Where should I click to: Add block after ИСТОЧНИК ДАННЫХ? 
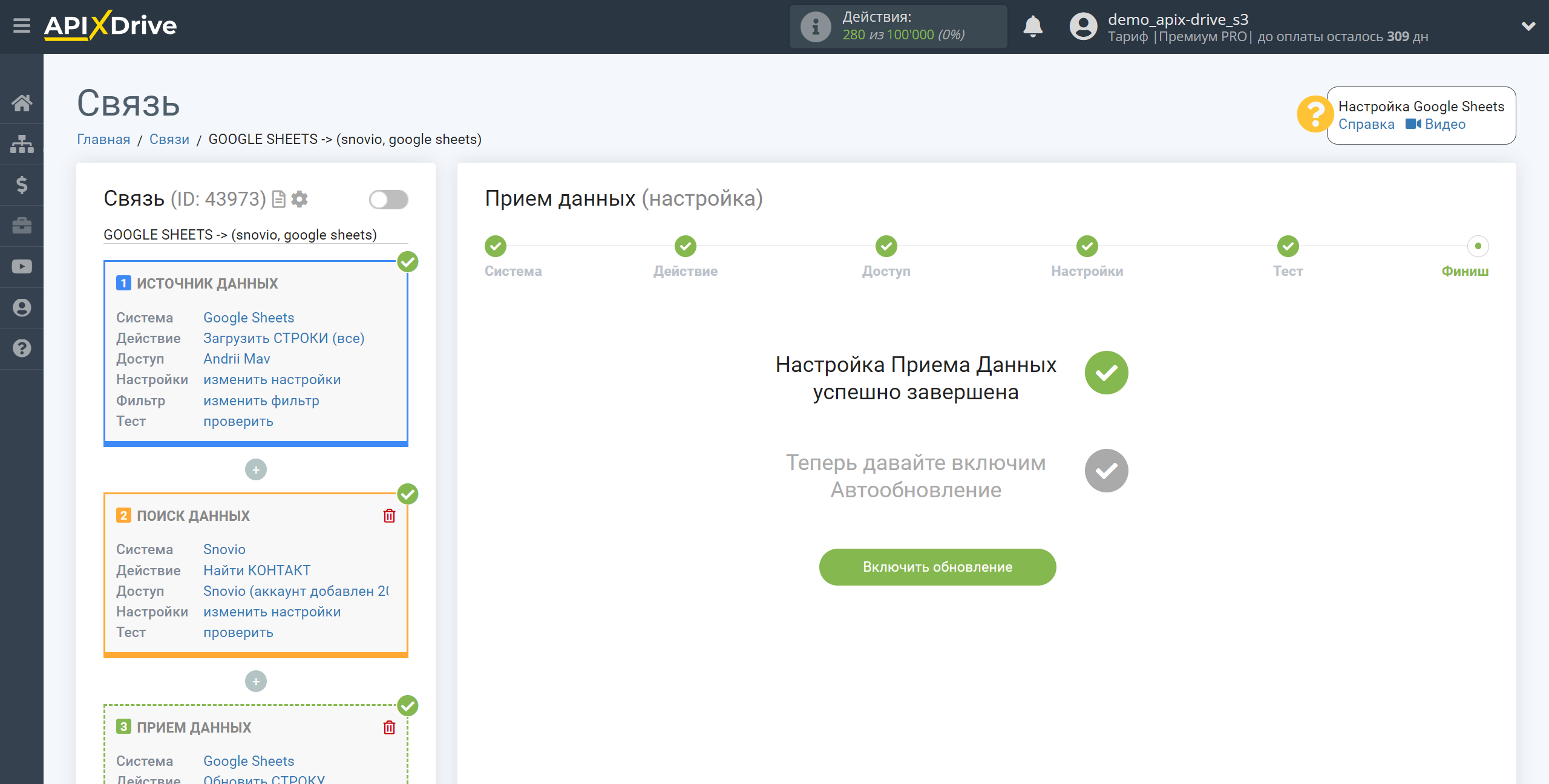pyautogui.click(x=256, y=469)
